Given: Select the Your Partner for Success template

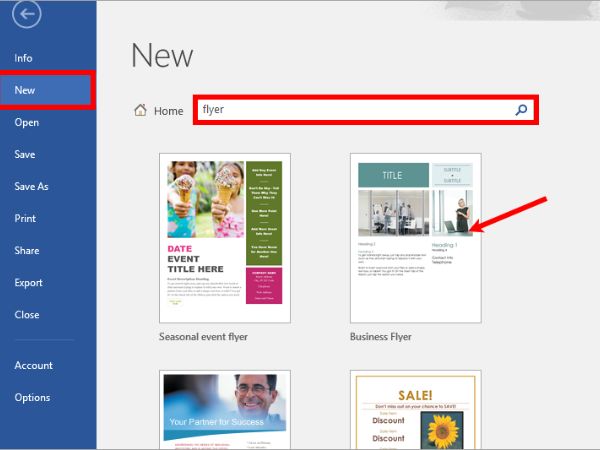Looking at the screenshot, I should [224, 410].
